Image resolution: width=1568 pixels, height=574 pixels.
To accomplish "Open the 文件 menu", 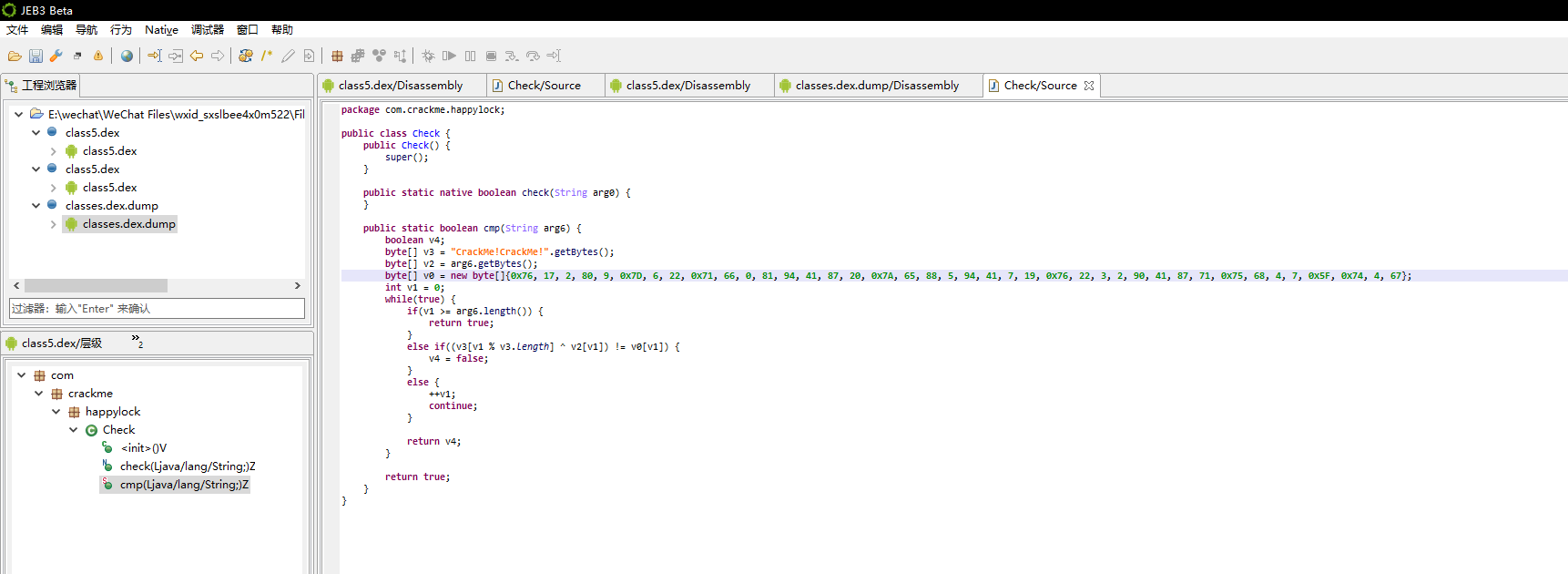I will click(17, 30).
